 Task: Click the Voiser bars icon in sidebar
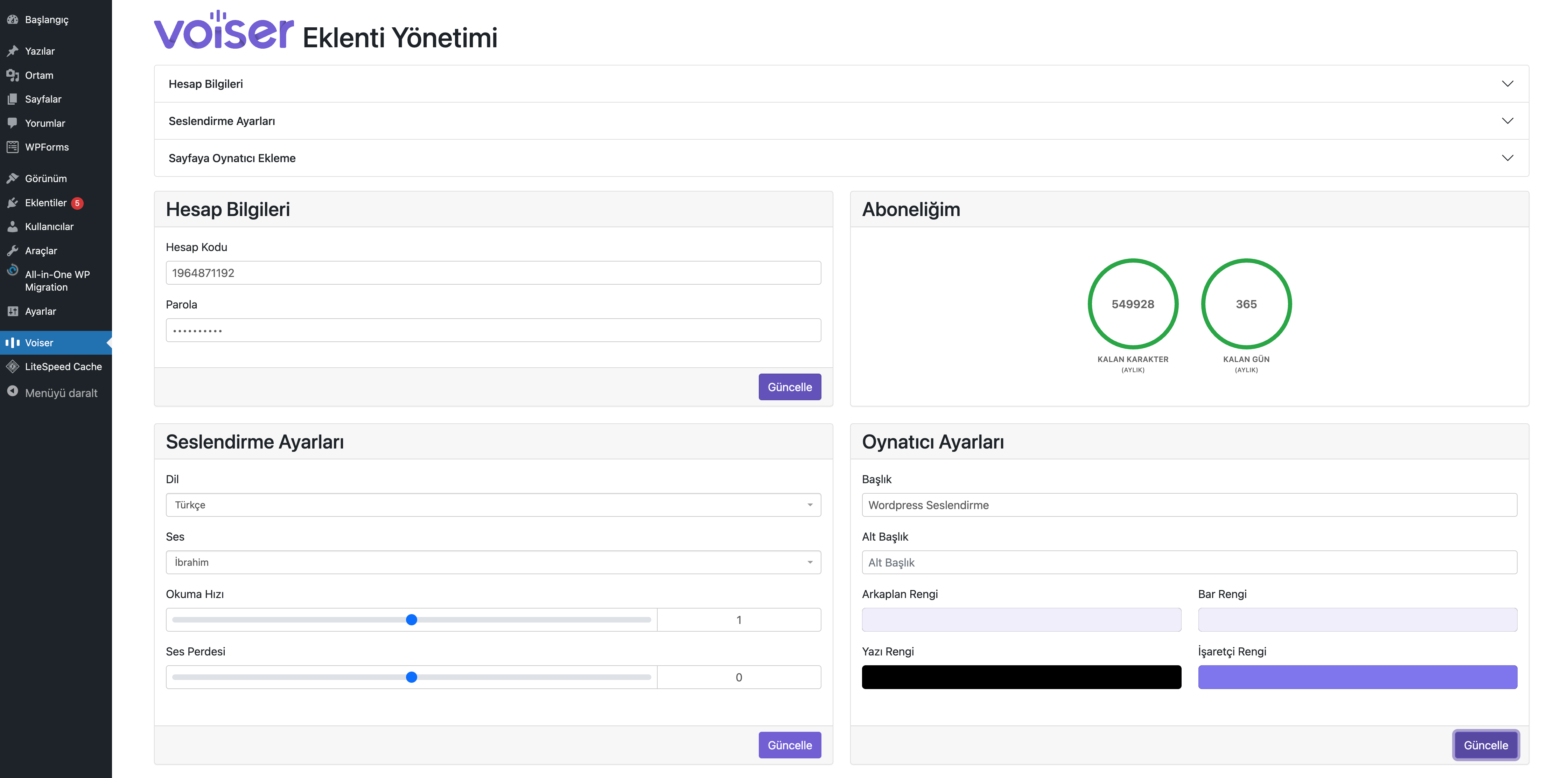tap(12, 343)
